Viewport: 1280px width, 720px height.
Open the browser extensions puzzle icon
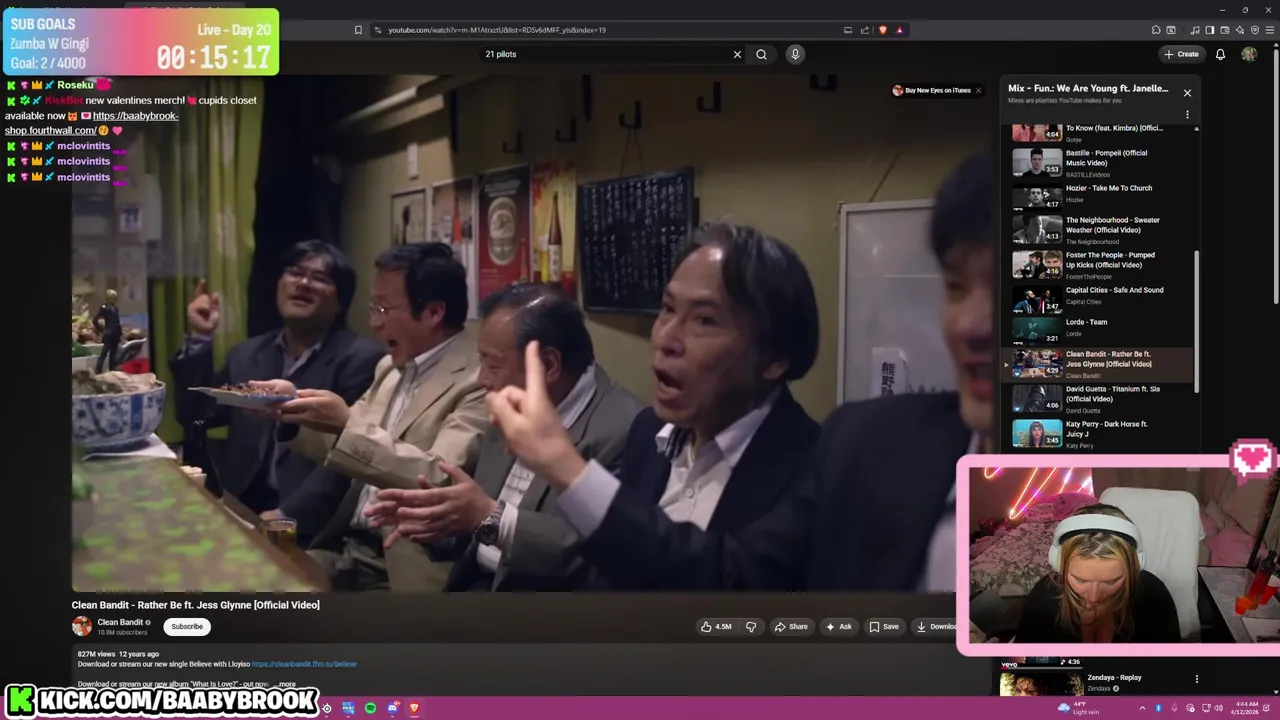[1156, 30]
